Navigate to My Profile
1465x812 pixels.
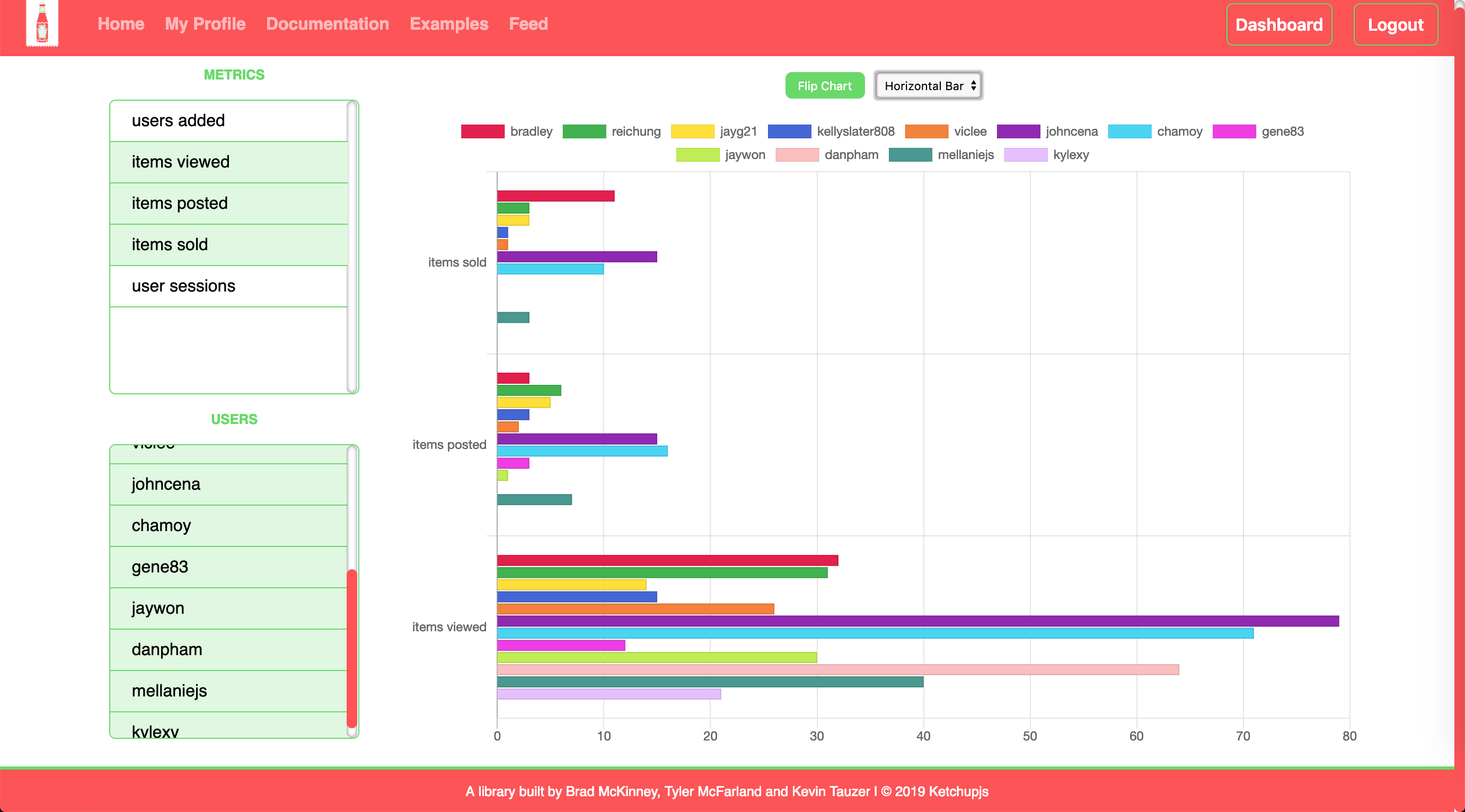(205, 24)
